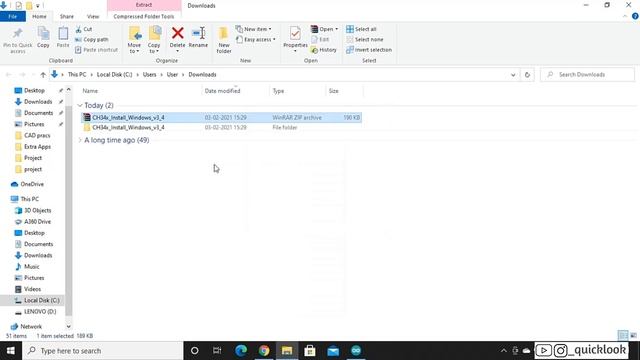Open the Windows Start menu

[x=11, y=351]
